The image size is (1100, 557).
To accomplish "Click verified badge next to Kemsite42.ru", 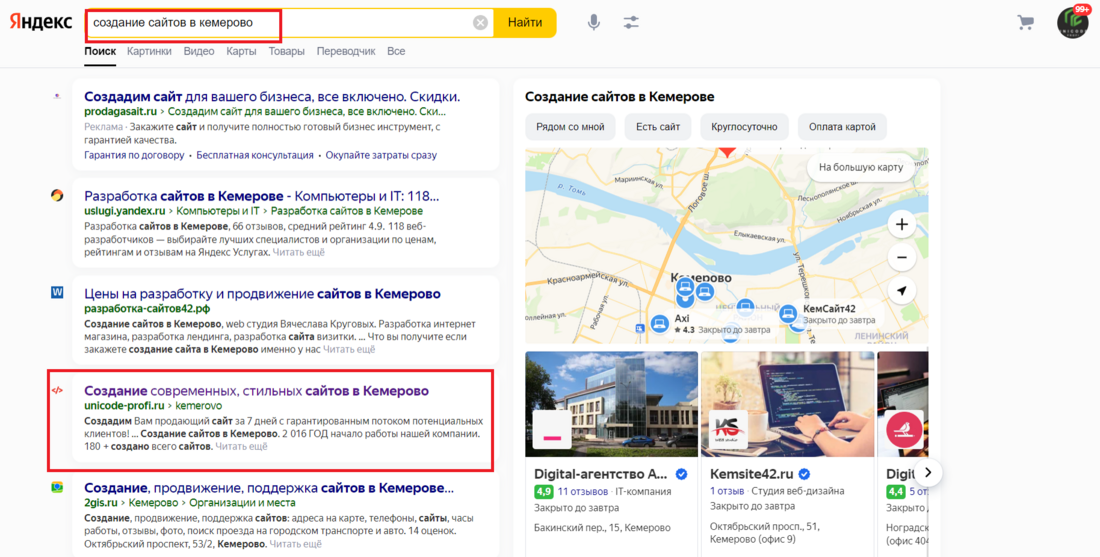I will 805,474.
